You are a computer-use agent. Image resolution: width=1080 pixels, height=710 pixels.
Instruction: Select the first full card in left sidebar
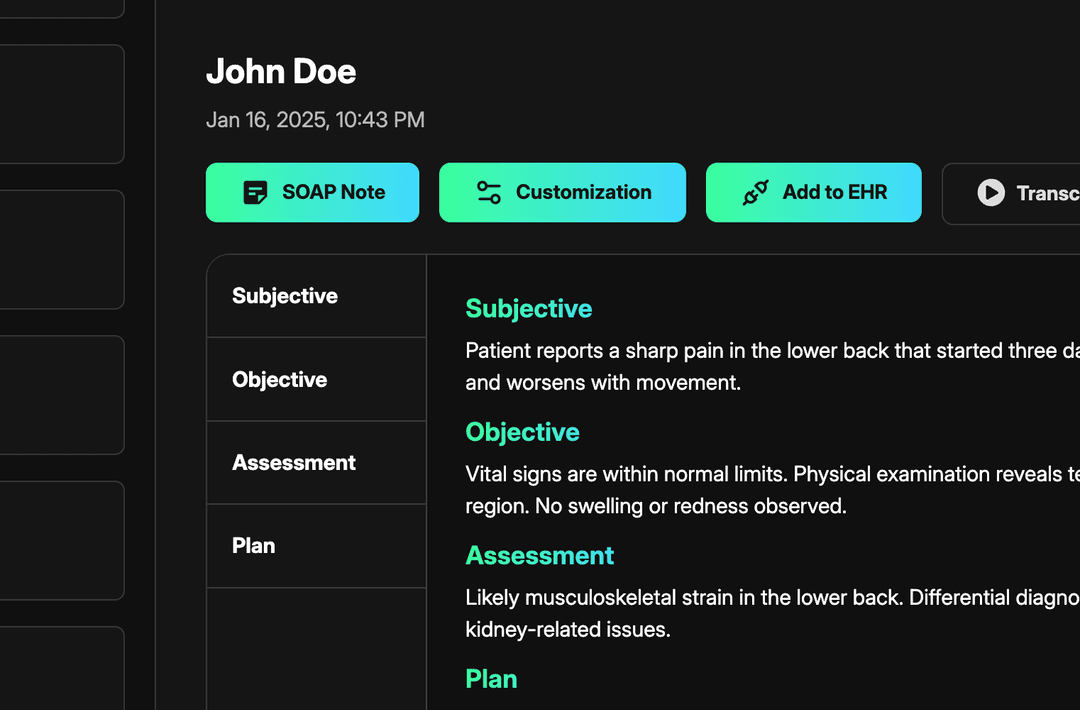click(x=60, y=104)
